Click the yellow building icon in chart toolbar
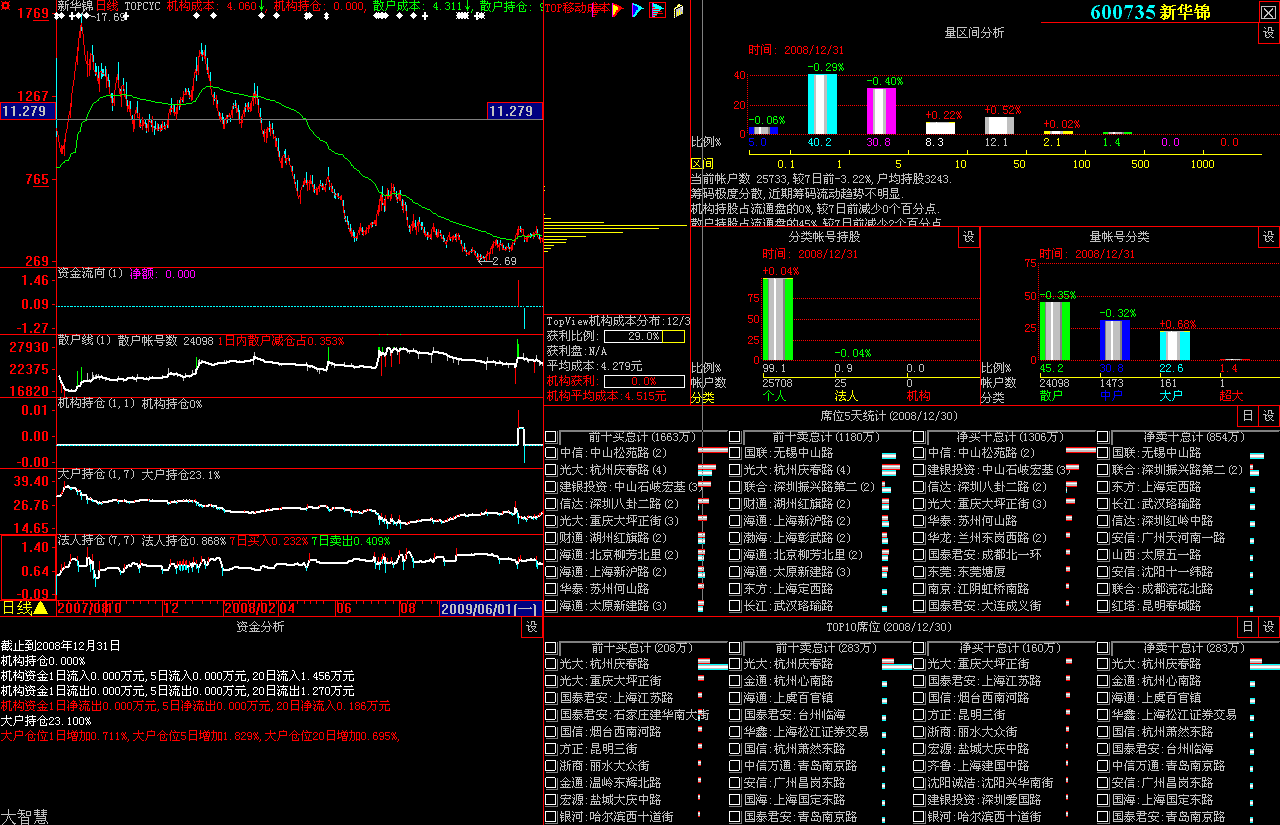This screenshot has height=825, width=1280. click(678, 10)
